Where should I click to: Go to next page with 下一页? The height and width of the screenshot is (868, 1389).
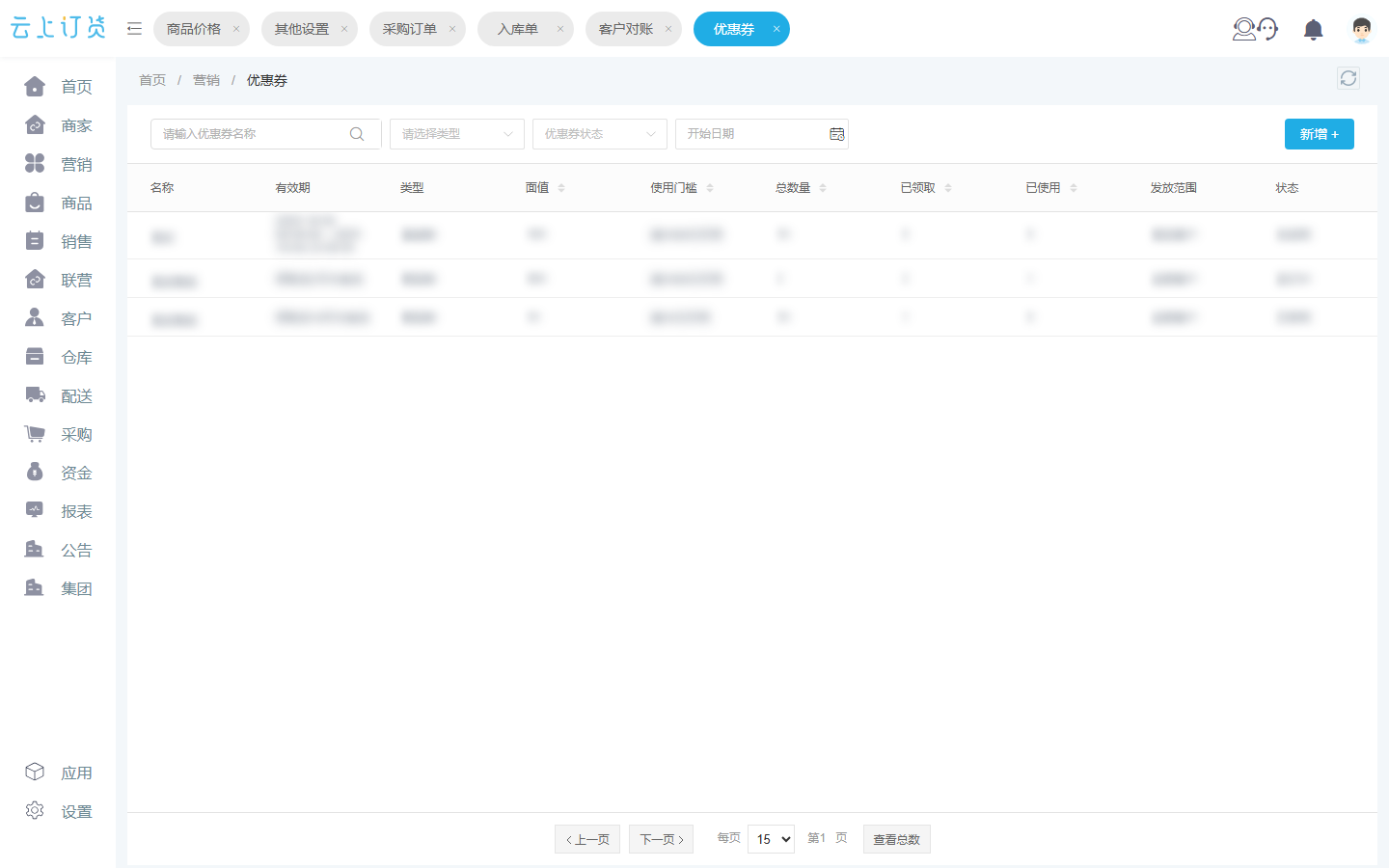click(x=662, y=839)
